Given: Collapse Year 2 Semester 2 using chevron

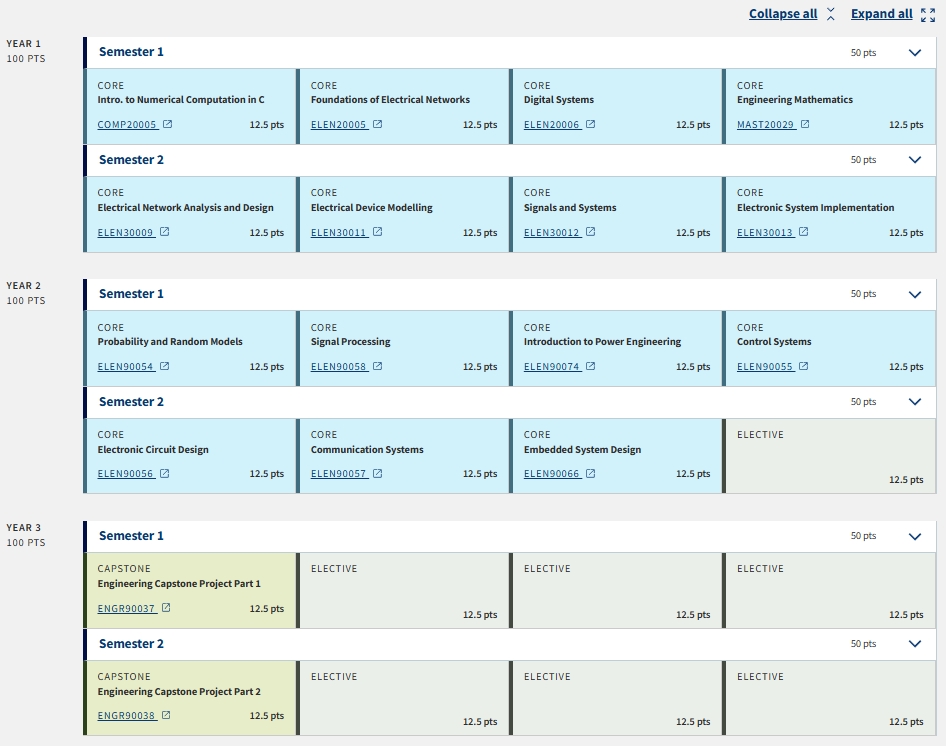Looking at the screenshot, I should pos(914,402).
